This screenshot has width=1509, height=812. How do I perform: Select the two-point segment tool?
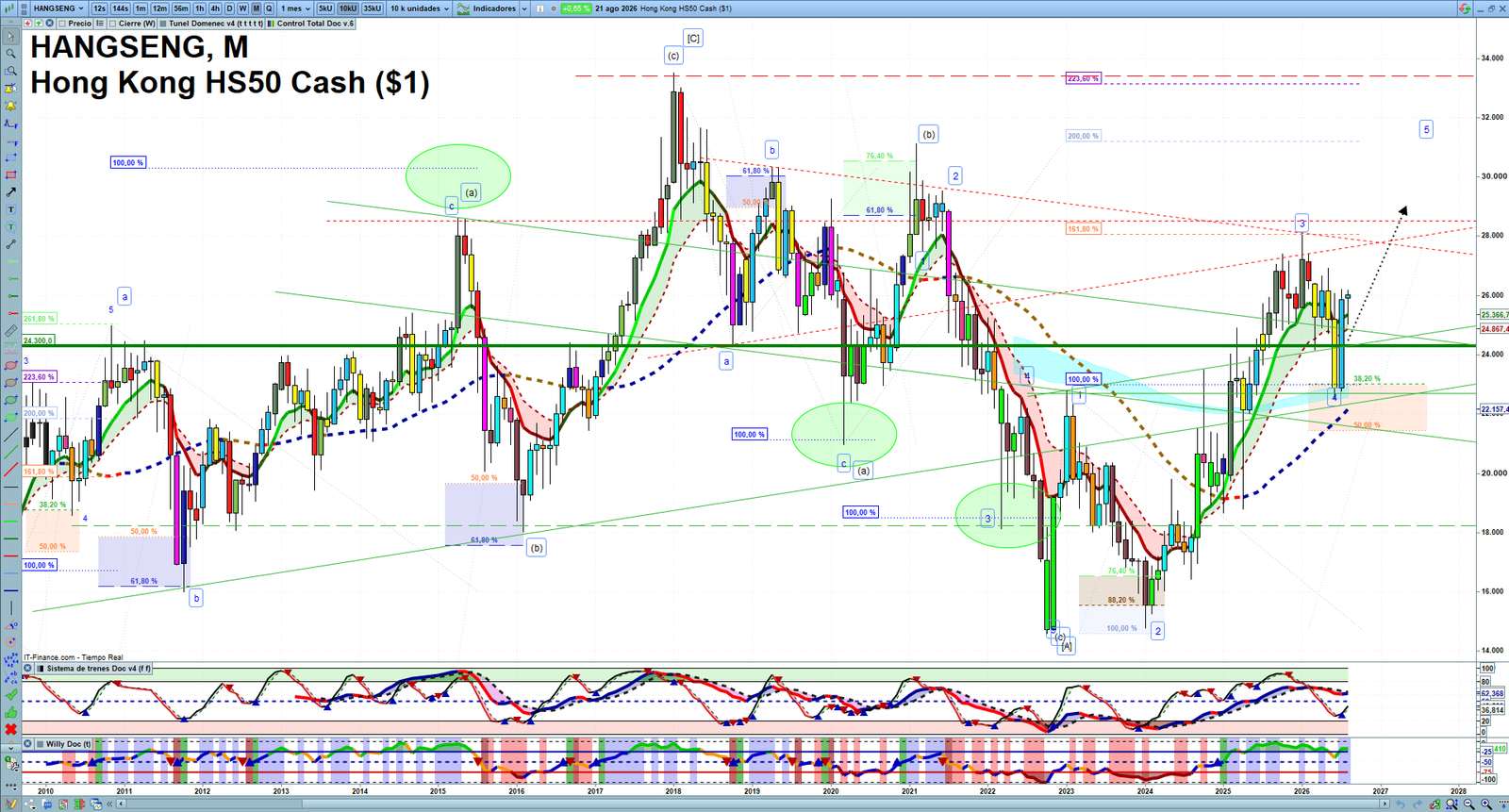10,244
